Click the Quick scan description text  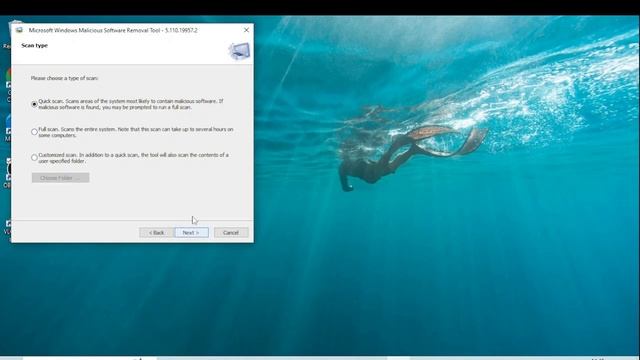pyautogui.click(x=131, y=104)
